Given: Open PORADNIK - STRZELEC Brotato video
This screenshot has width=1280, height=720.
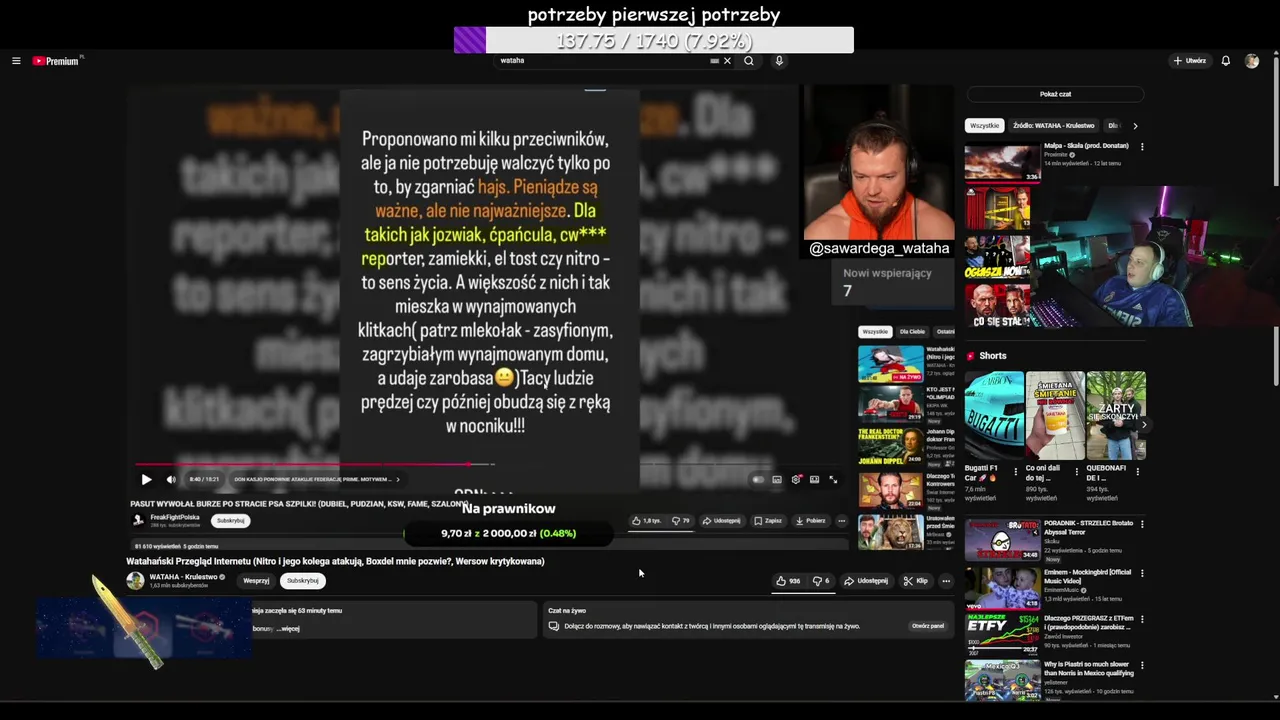Looking at the screenshot, I should coord(1003,540).
